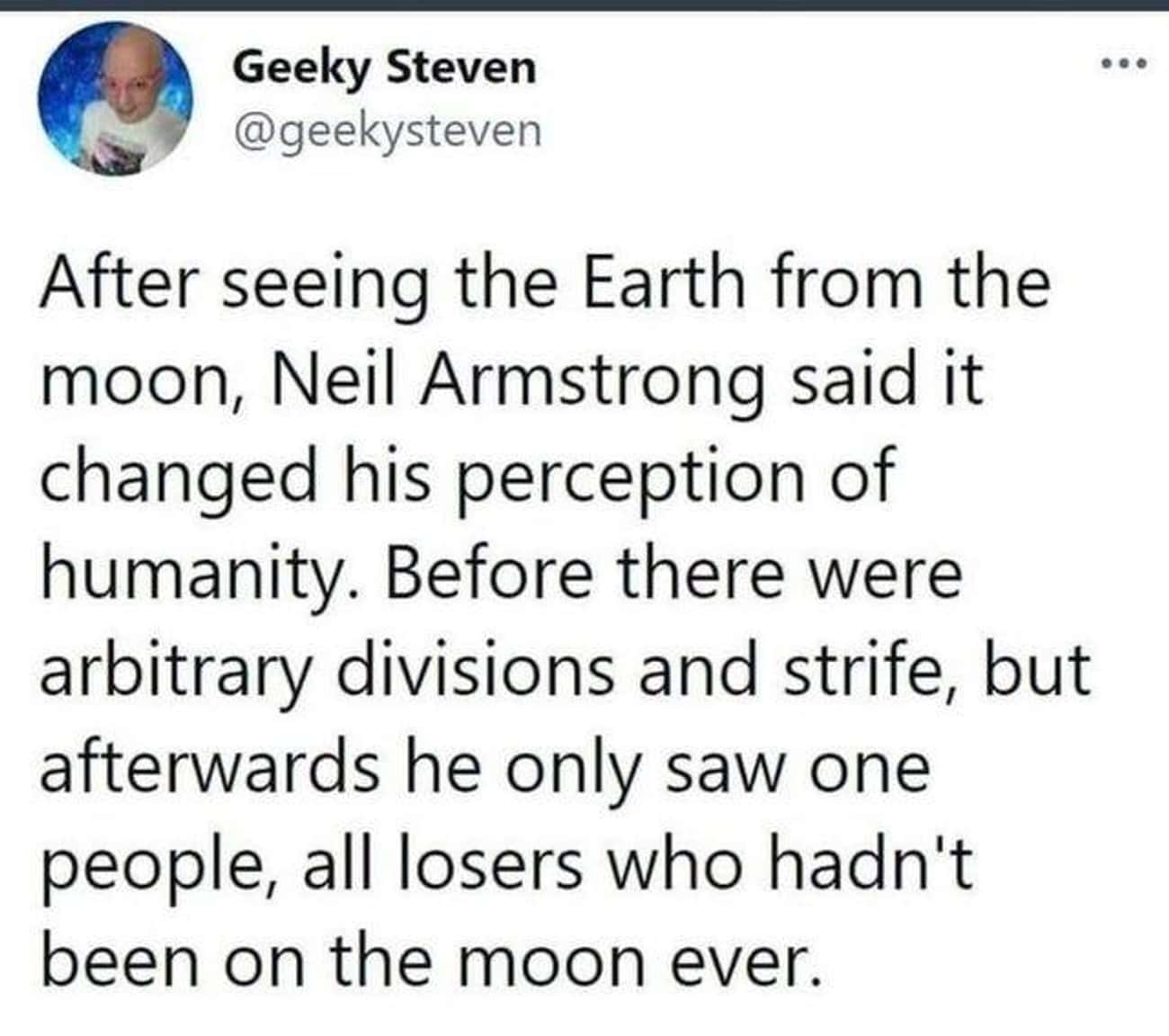The image size is (1169, 1036).
Task: Open the Geeky Steven display name link
Action: (x=384, y=69)
